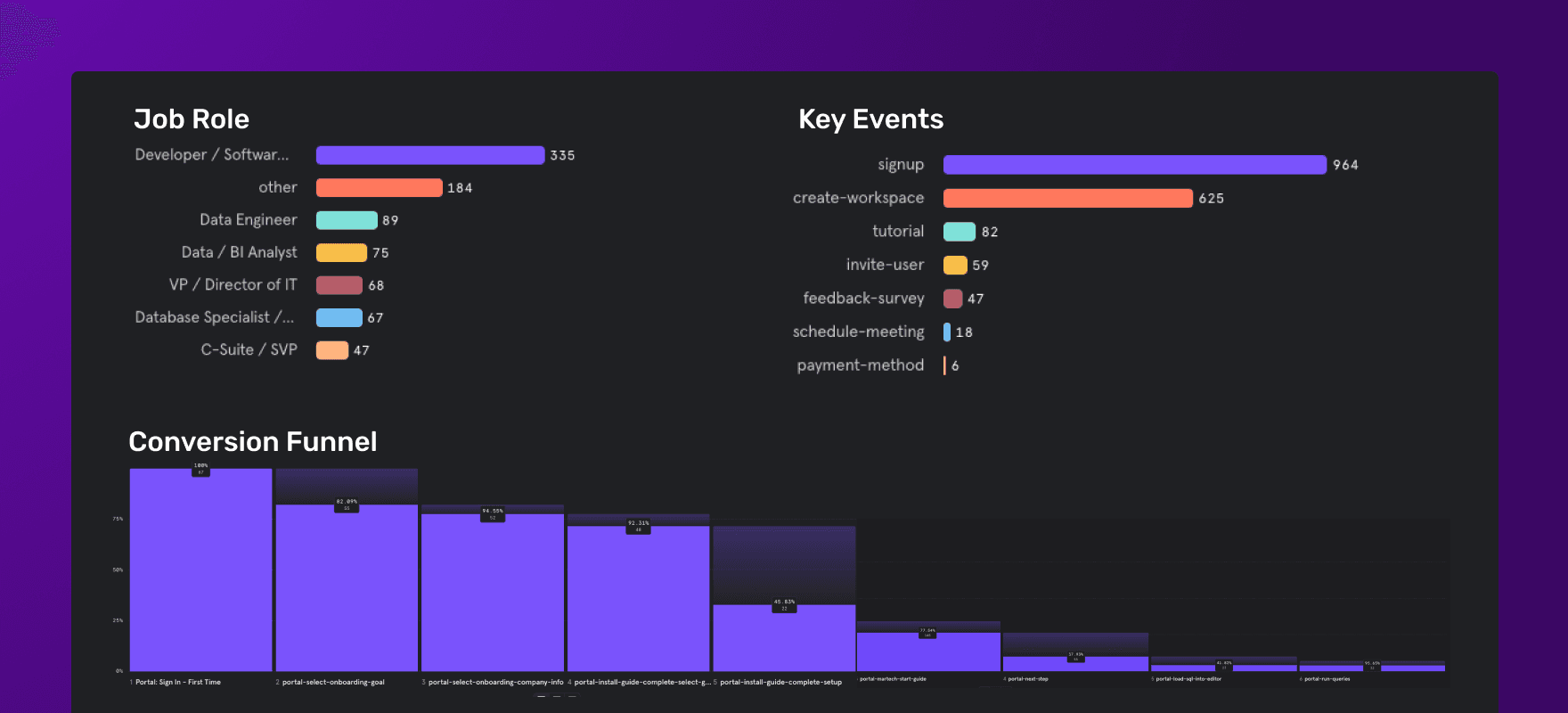1568x713 pixels.
Task: Click the 'Key Events' chart title
Action: [870, 119]
